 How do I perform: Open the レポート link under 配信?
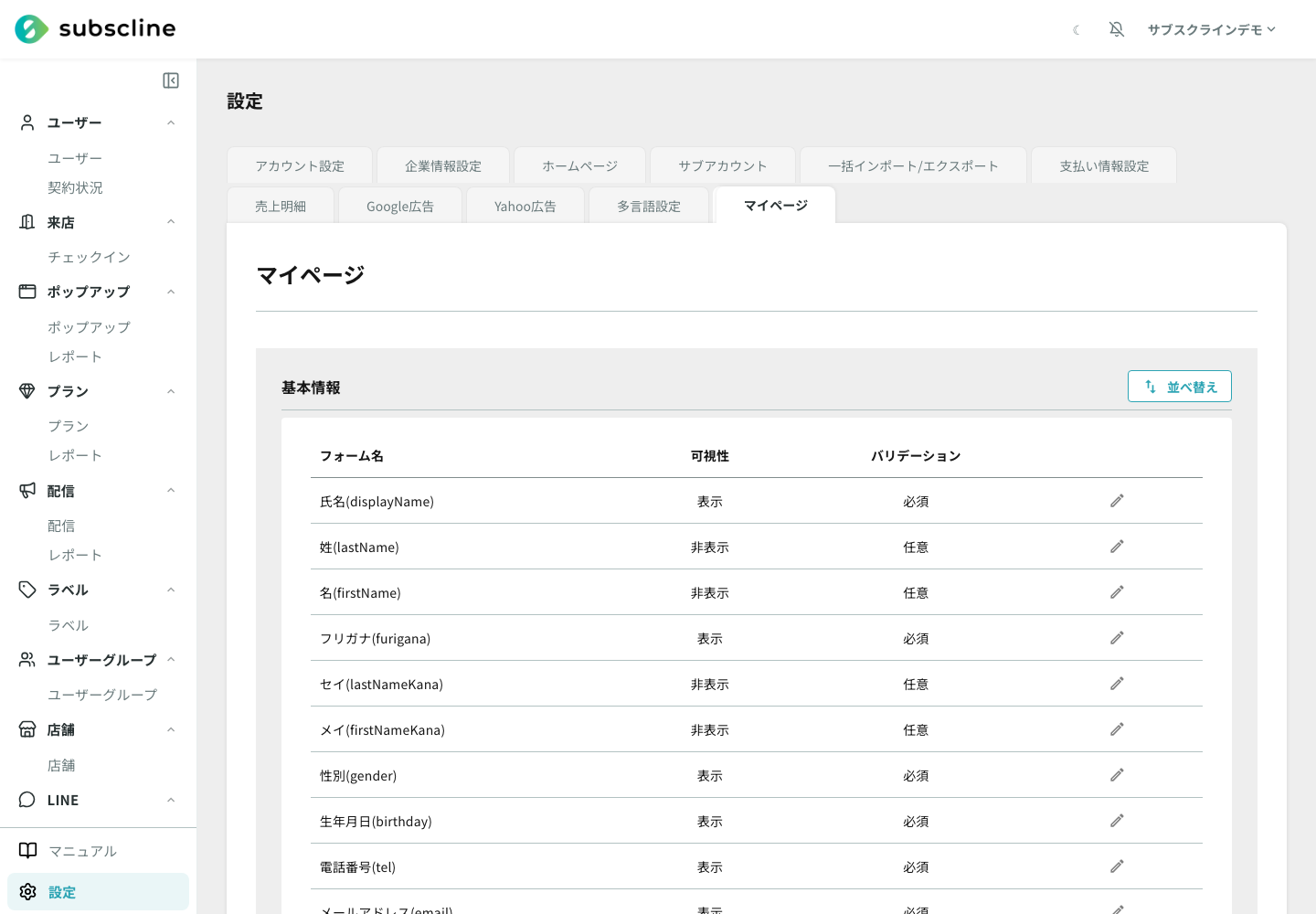click(x=75, y=555)
